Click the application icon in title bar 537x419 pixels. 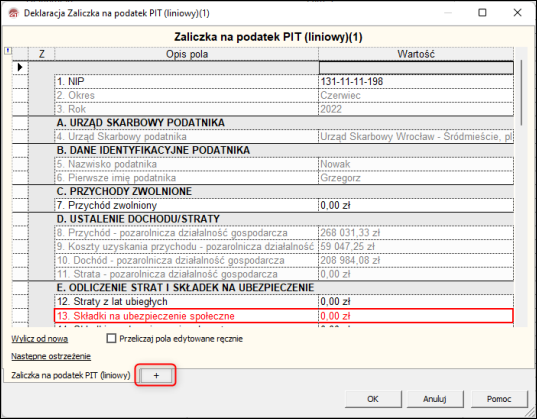tap(13, 13)
